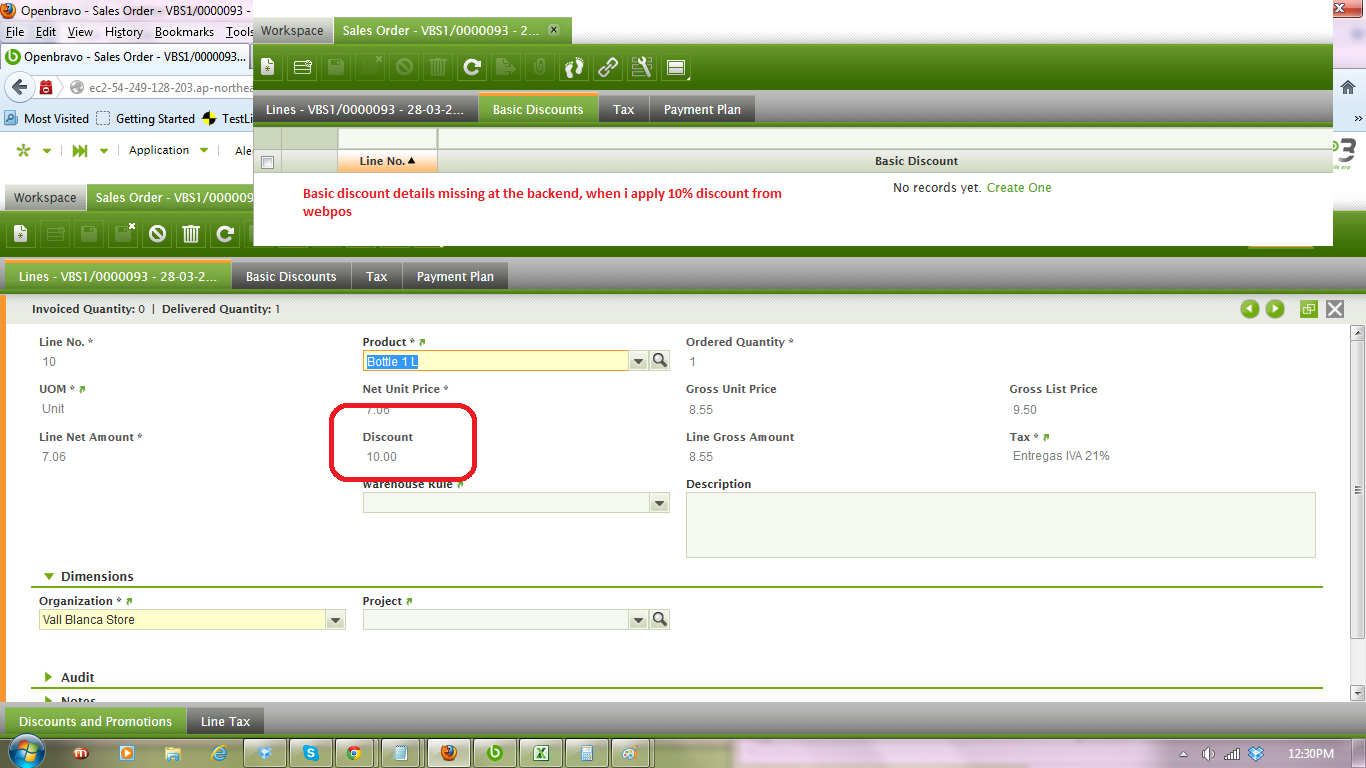This screenshot has width=1366, height=768.
Task: Click the quick launch fast-forward icon
Action: coord(79,150)
